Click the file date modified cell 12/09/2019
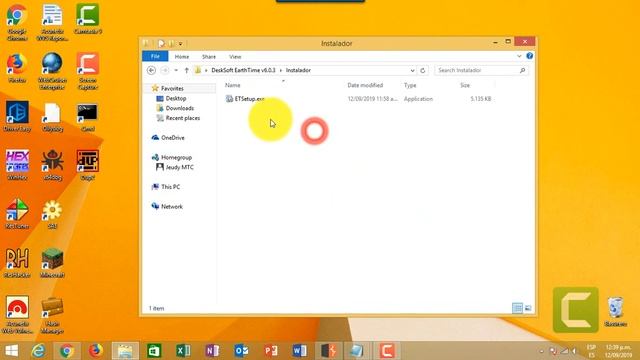This screenshot has height=360, width=640. (372, 99)
